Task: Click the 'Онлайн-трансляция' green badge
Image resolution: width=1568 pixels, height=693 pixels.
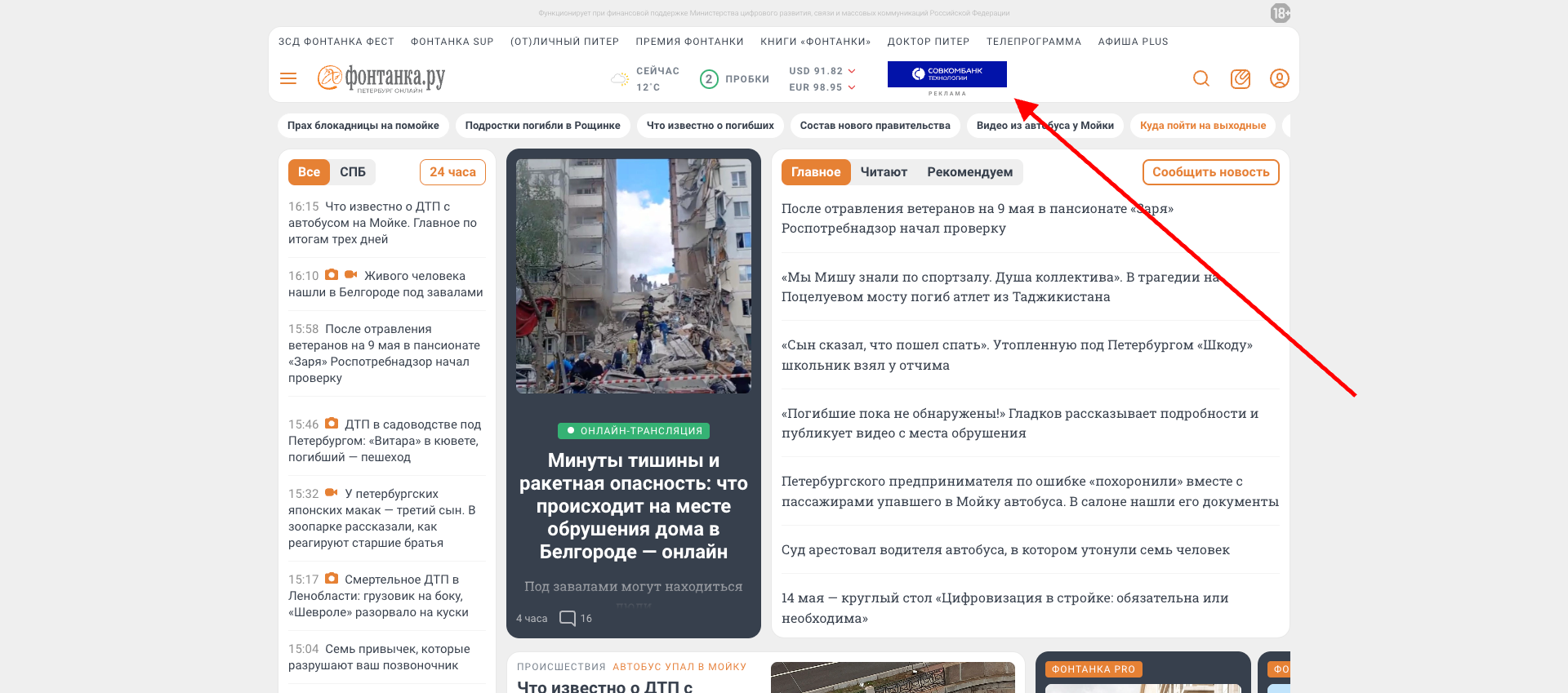Action: click(x=634, y=430)
